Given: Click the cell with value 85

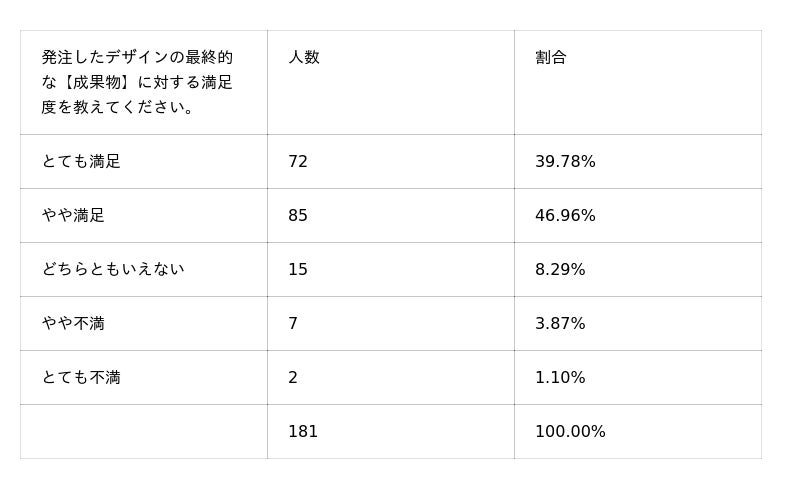Looking at the screenshot, I should pos(298,216).
